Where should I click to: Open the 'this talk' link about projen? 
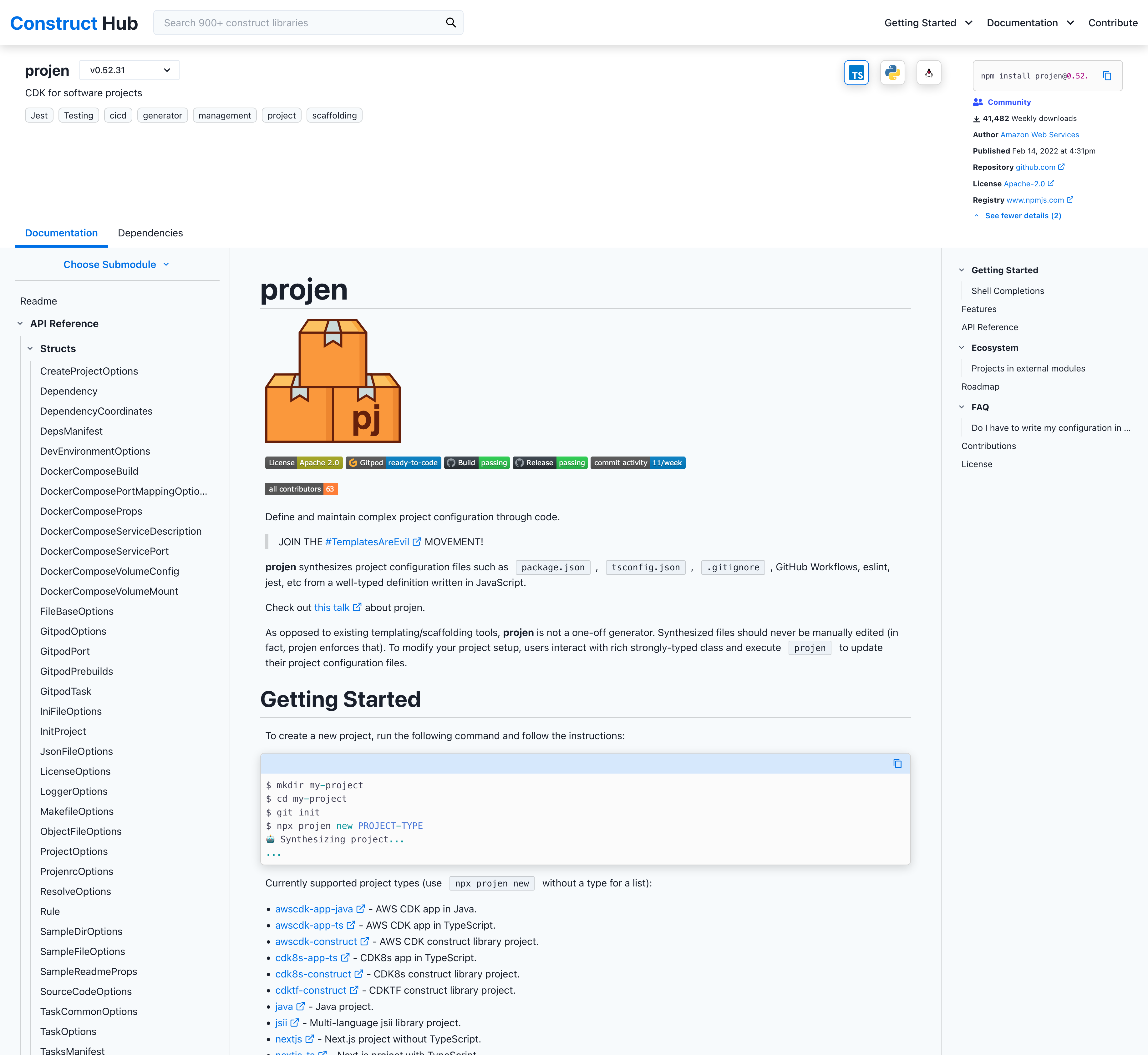(333, 608)
